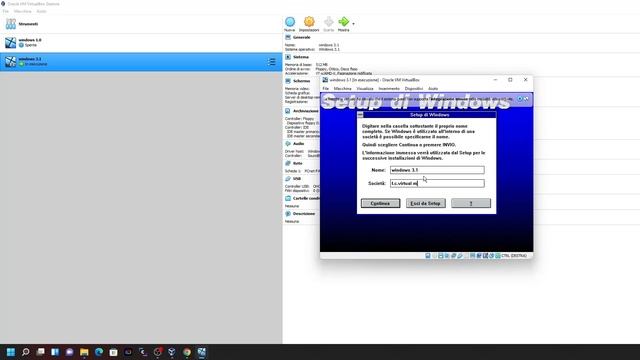Select the Strumenti entry in the left panel
This screenshot has width=640, height=360.
click(141, 24)
